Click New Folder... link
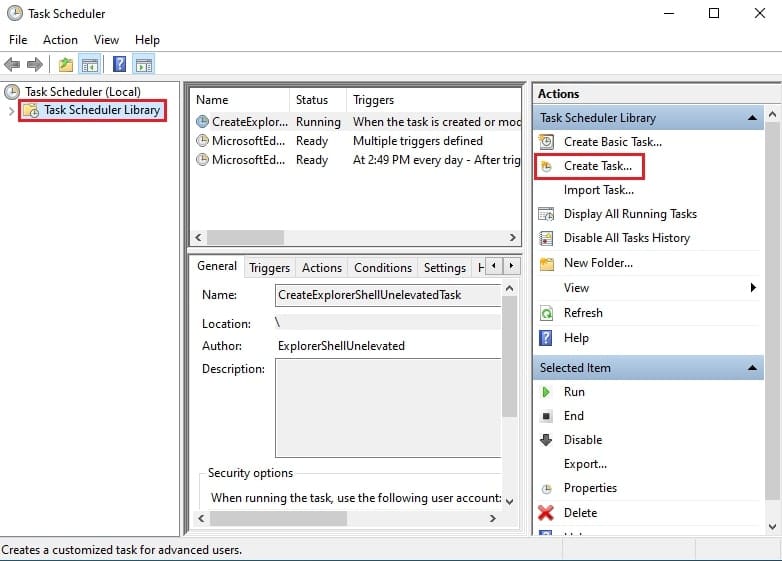 [598, 263]
